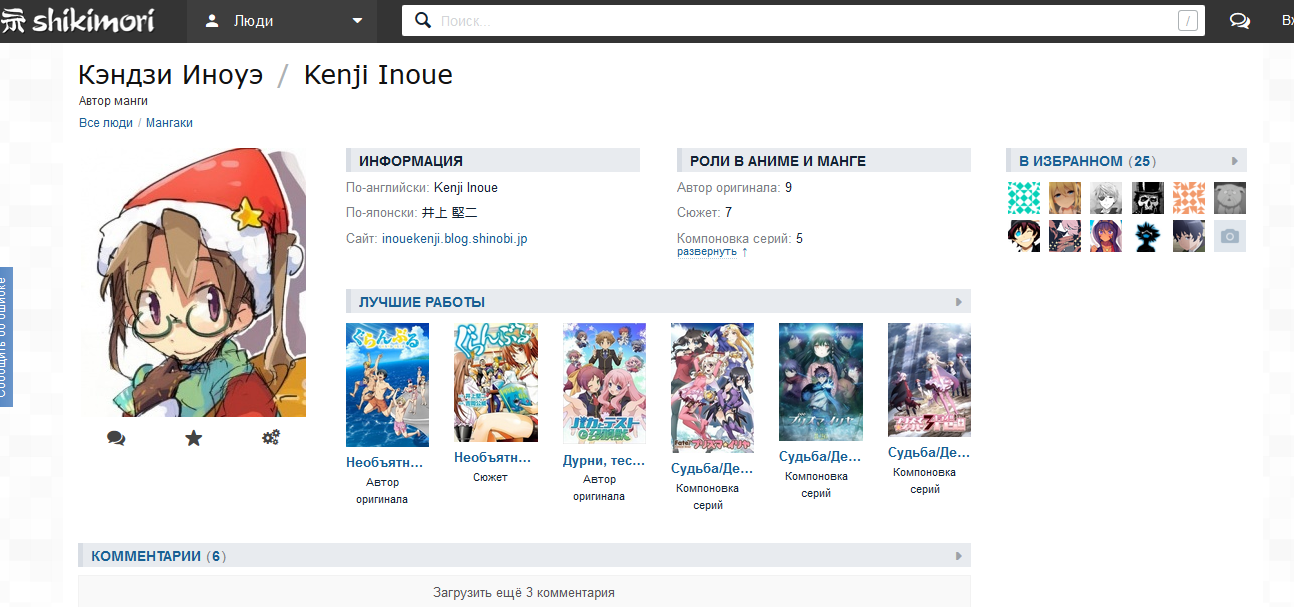The width and height of the screenshot is (1294, 611).
Task: Click the Baka to Test poster
Action: click(x=604, y=383)
